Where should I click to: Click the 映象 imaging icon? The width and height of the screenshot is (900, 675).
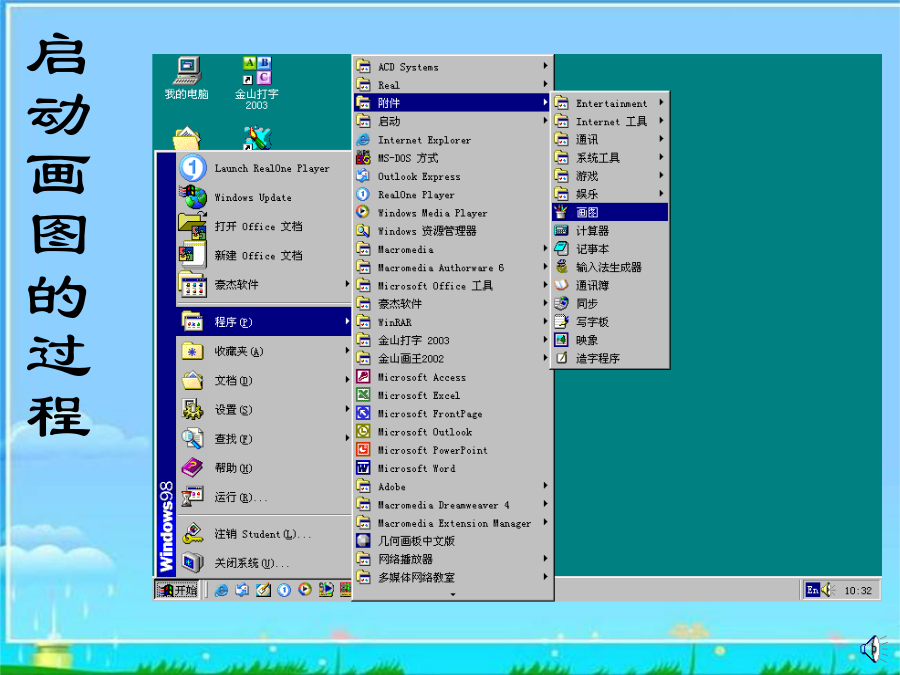(x=561, y=340)
